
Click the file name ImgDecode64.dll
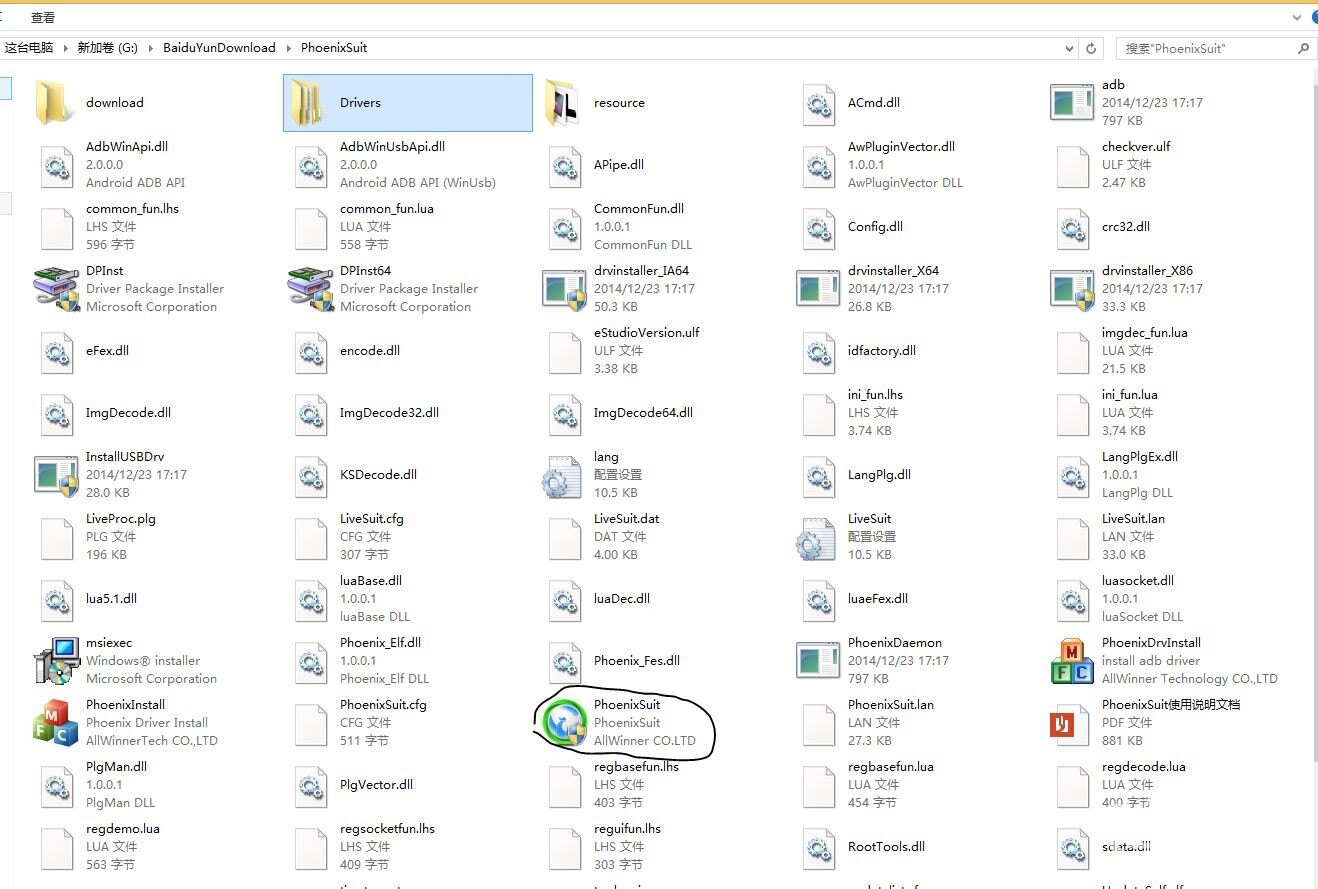644,413
